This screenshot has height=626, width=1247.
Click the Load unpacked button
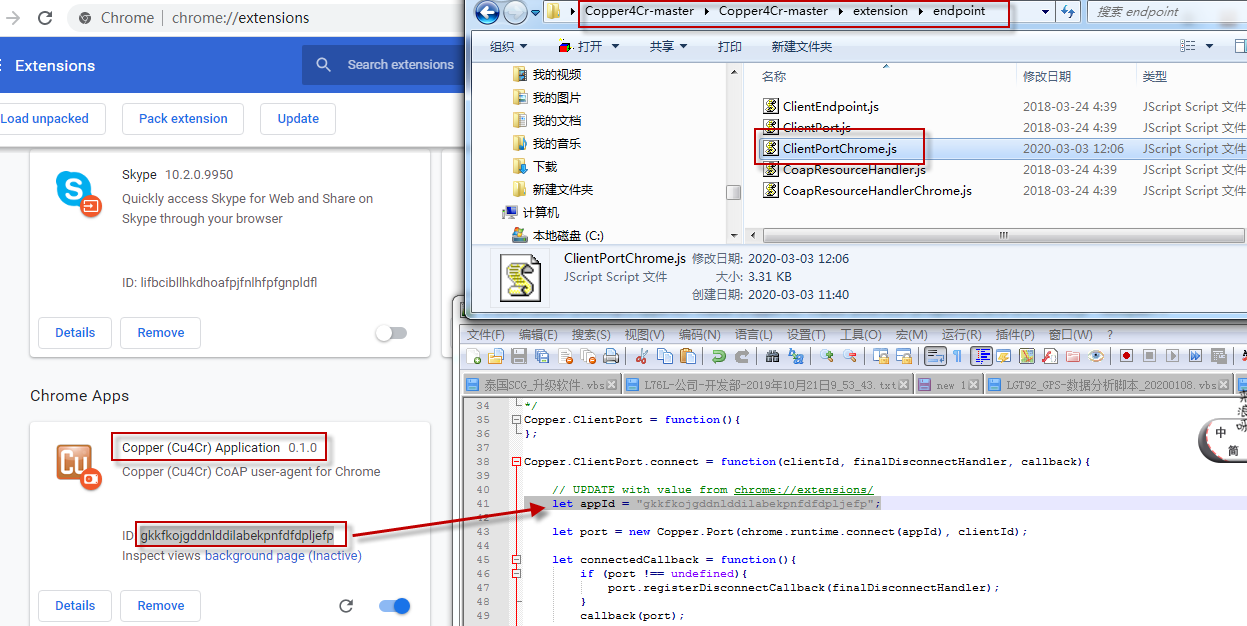(x=43, y=118)
